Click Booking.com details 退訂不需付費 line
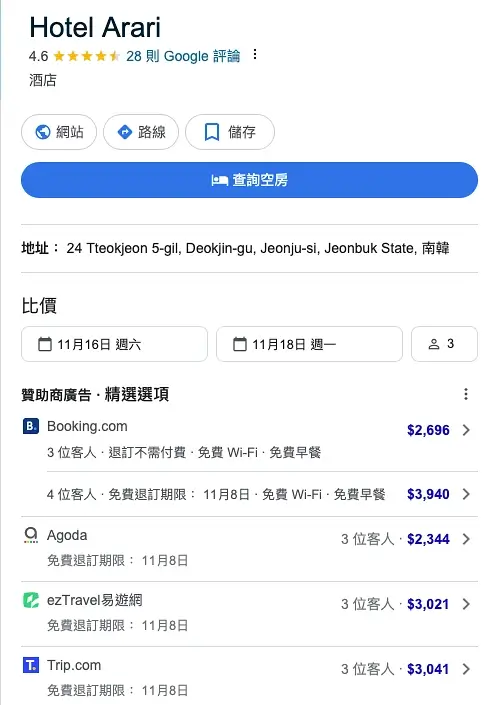Image resolution: width=501 pixels, height=705 pixels. pyautogui.click(x=183, y=452)
